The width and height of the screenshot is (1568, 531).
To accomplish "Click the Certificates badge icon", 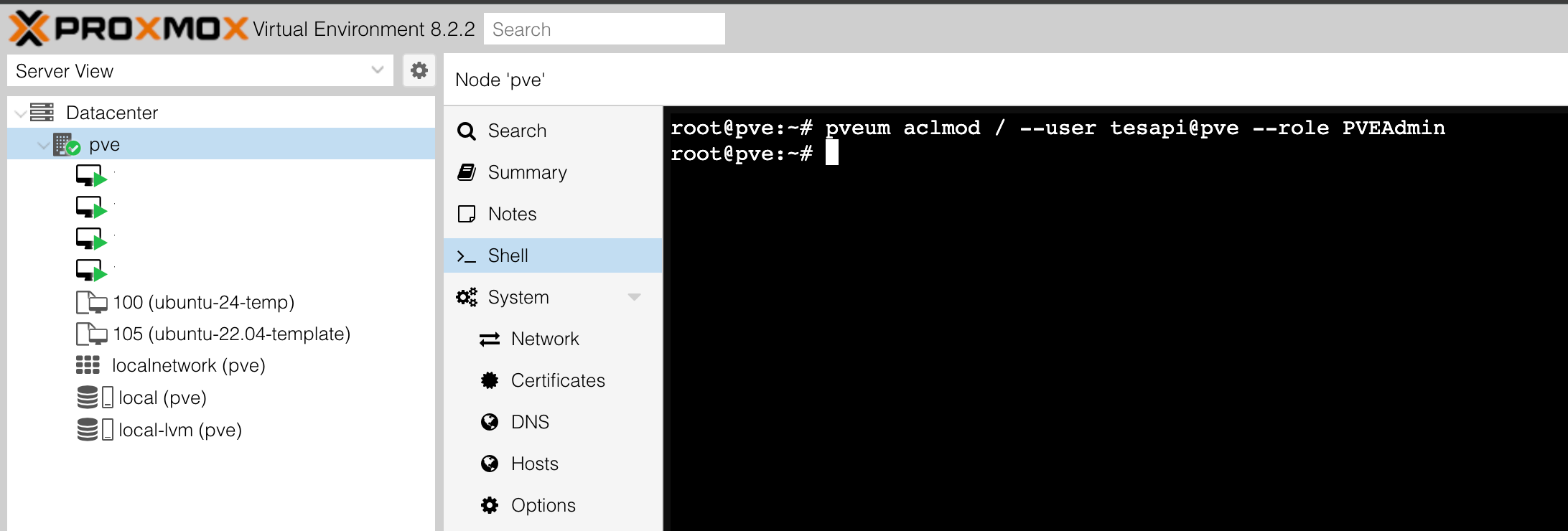I will click(490, 380).
